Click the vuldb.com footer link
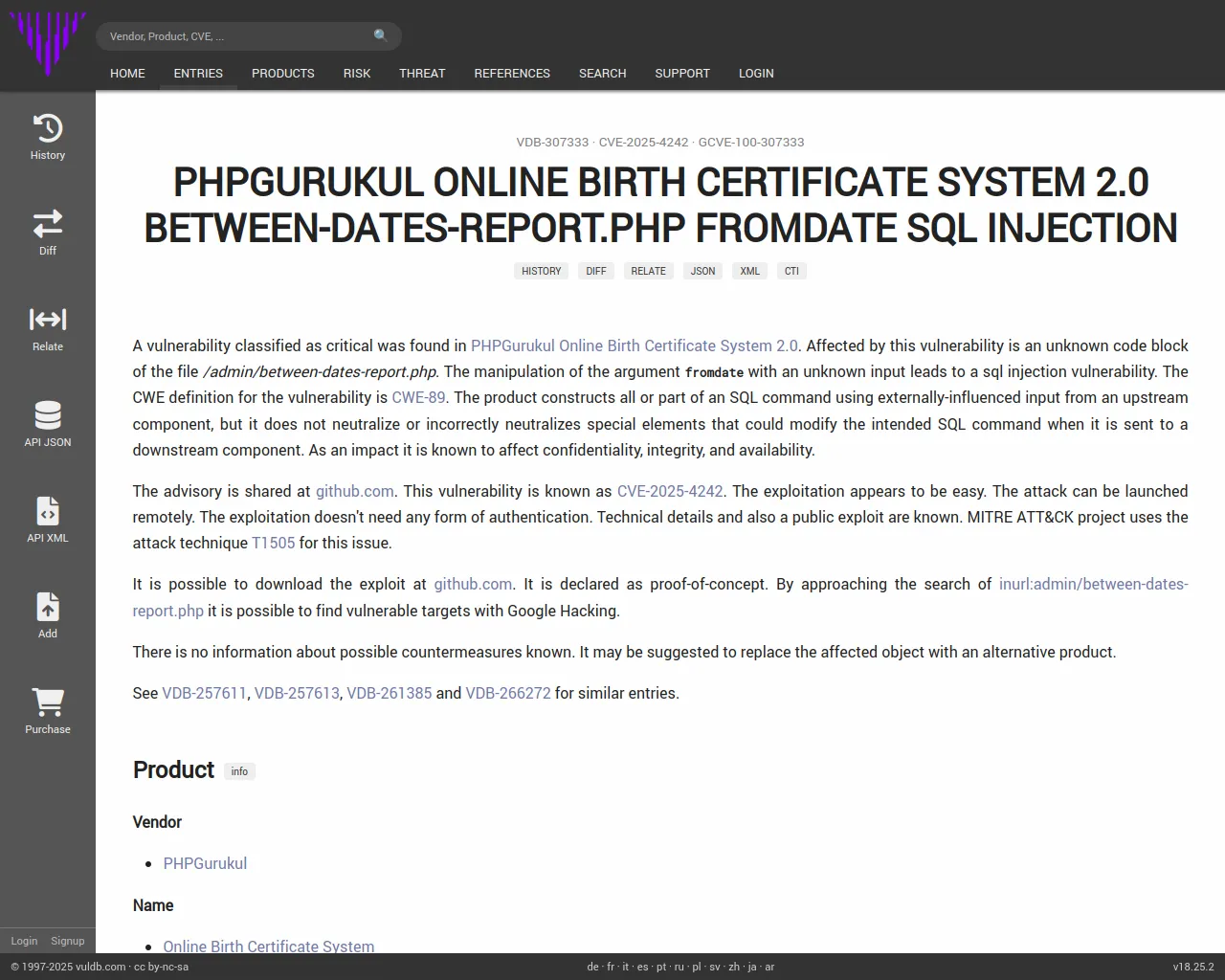Viewport: 1225px width, 980px height. pyautogui.click(x=100, y=967)
